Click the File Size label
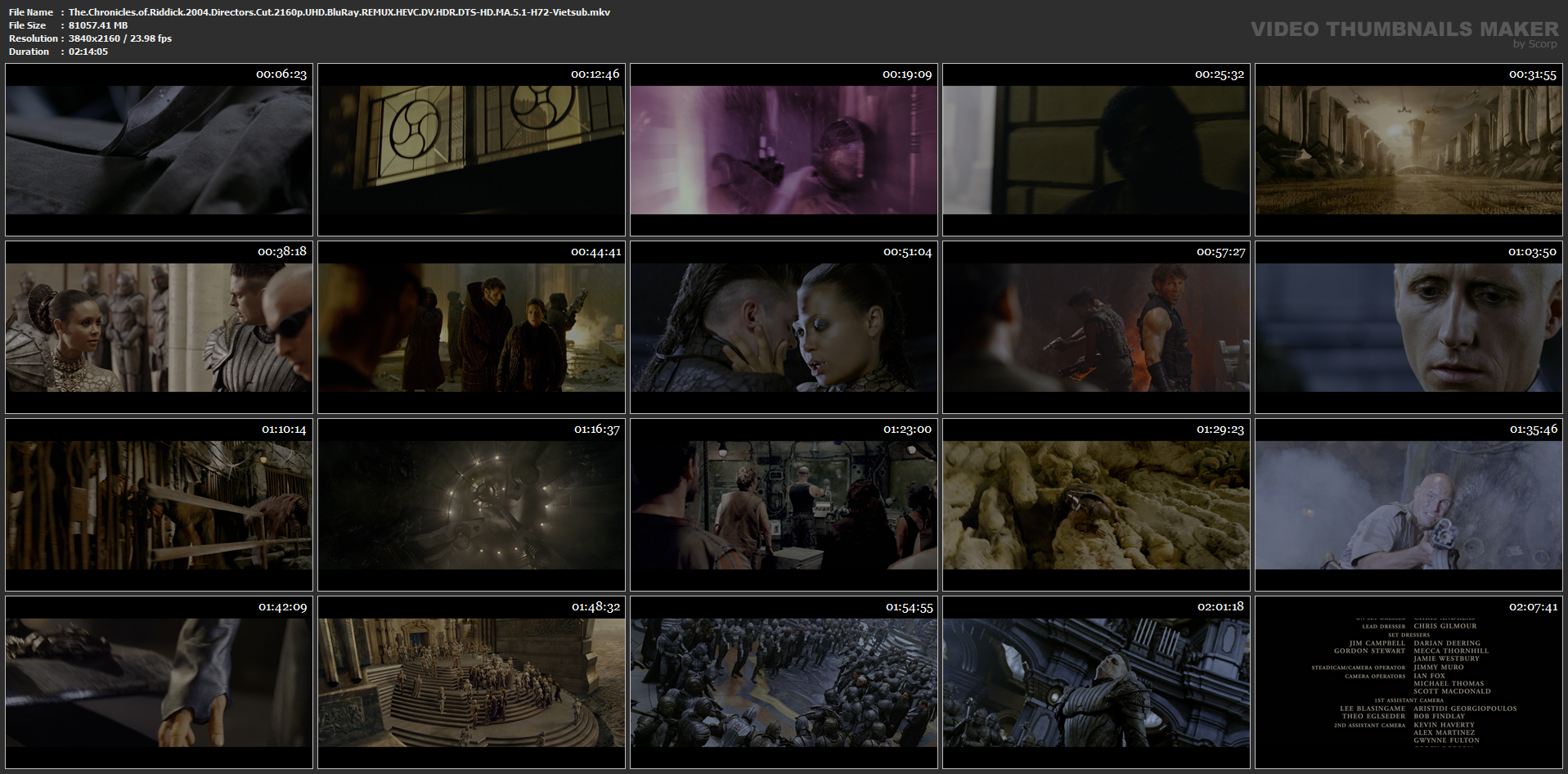 27,25
